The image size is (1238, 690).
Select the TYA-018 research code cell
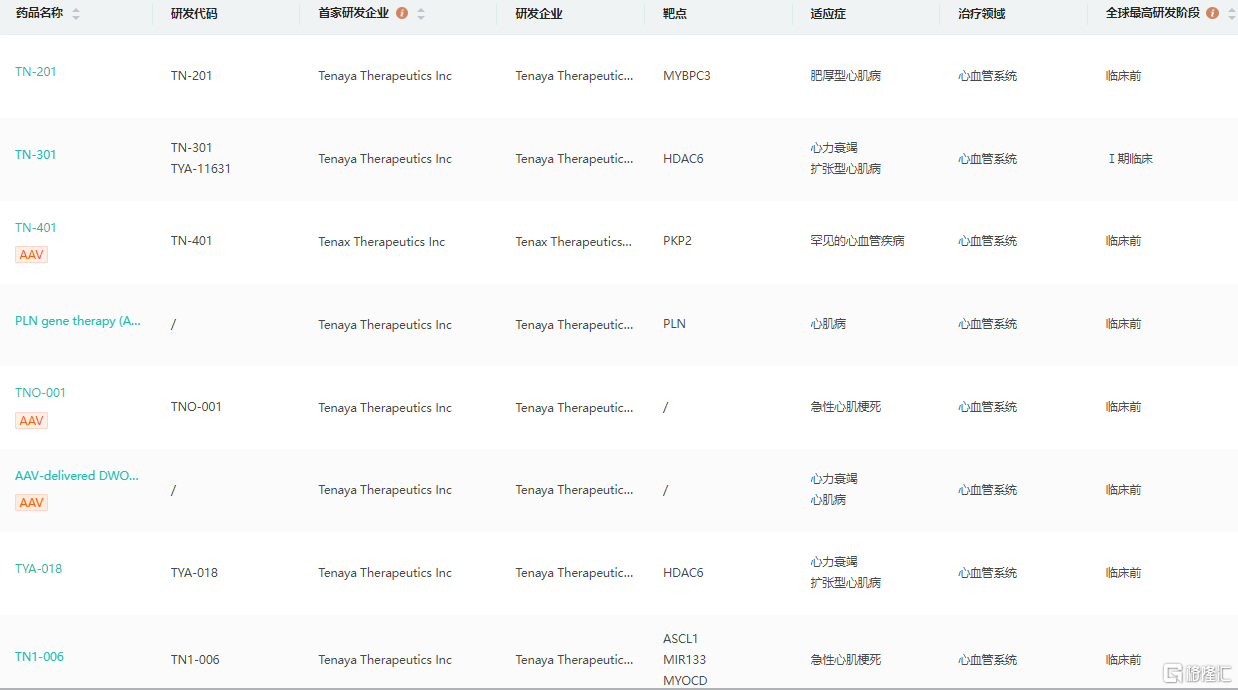click(194, 573)
